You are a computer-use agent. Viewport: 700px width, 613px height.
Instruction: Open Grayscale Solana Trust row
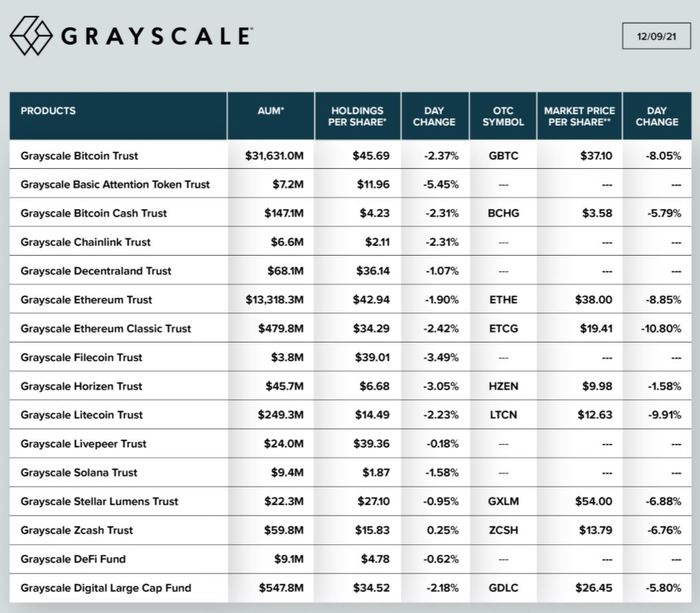click(79, 473)
